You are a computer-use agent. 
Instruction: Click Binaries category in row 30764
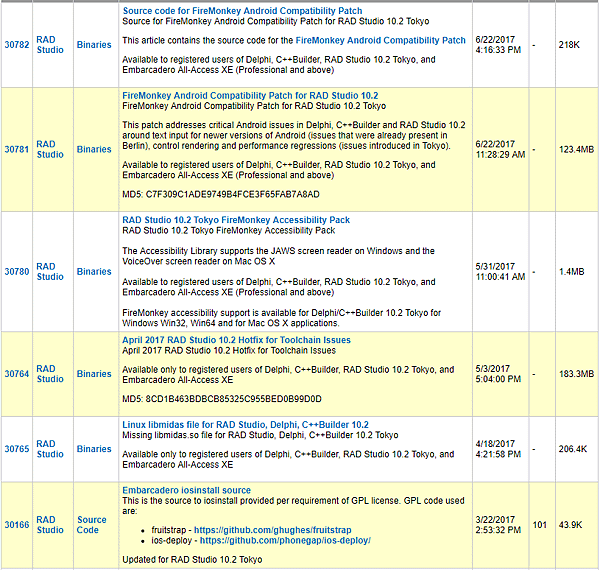[94, 374]
